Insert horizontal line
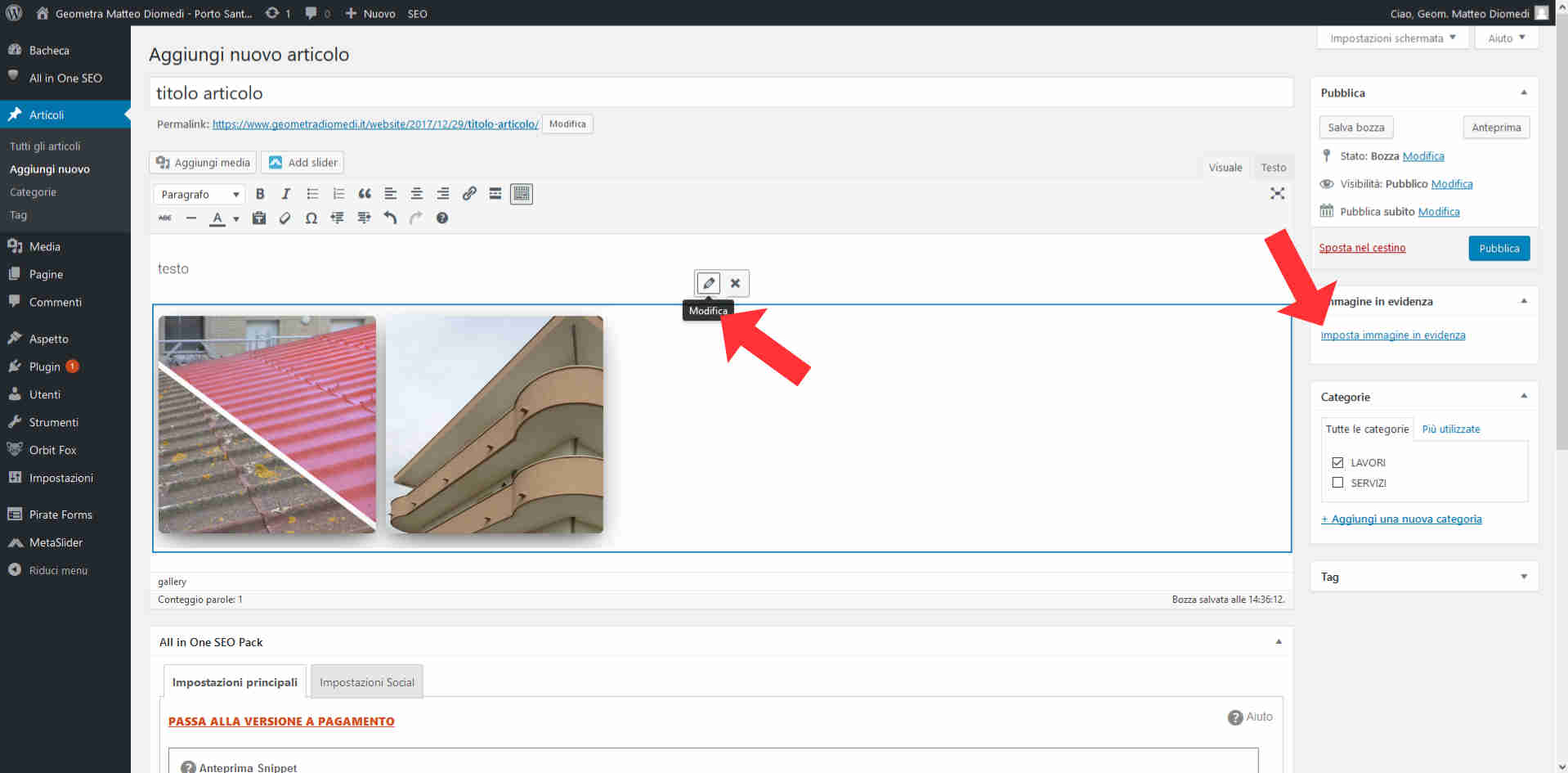 click(x=191, y=218)
